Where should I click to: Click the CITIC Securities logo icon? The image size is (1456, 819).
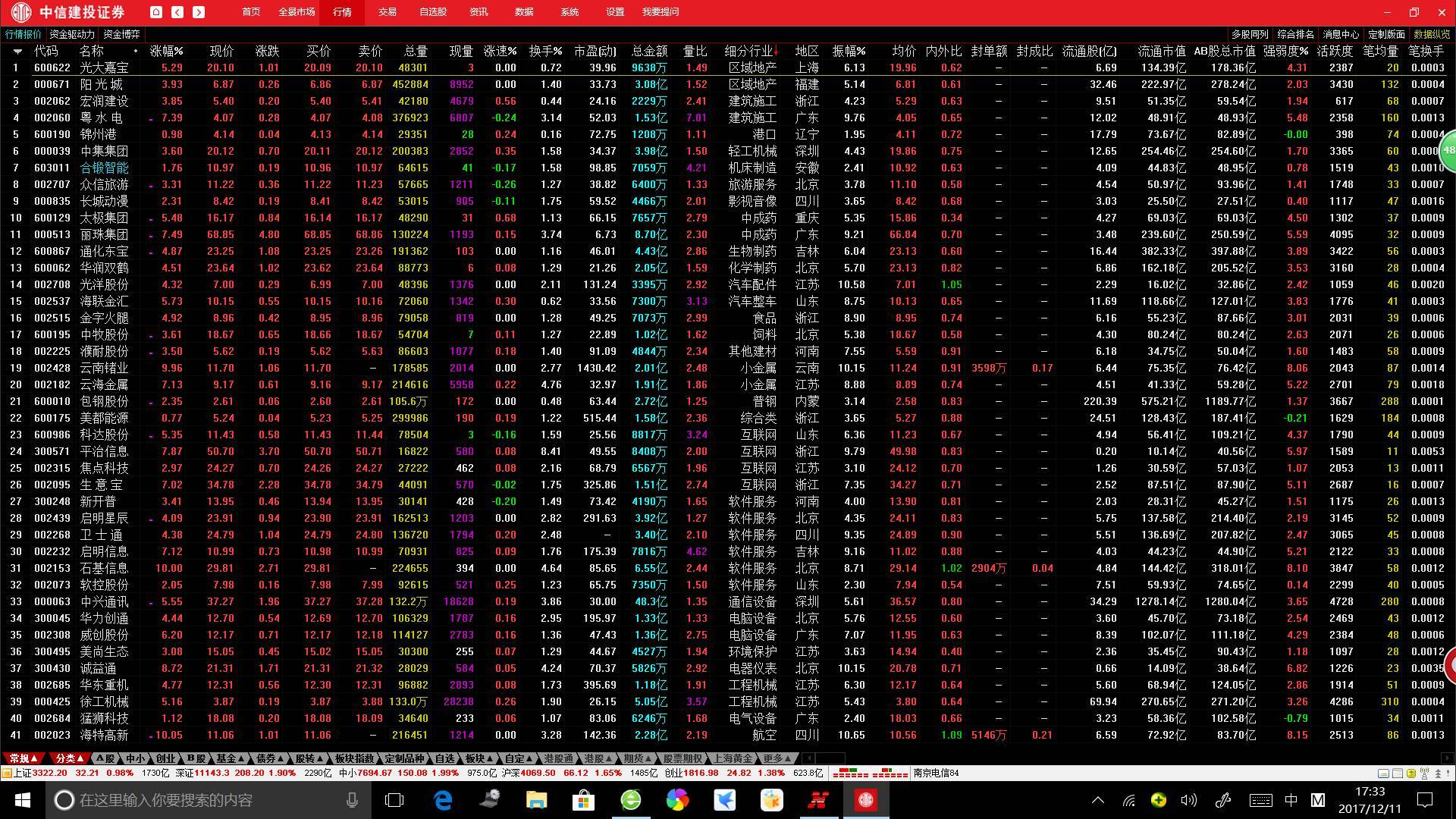pos(20,12)
